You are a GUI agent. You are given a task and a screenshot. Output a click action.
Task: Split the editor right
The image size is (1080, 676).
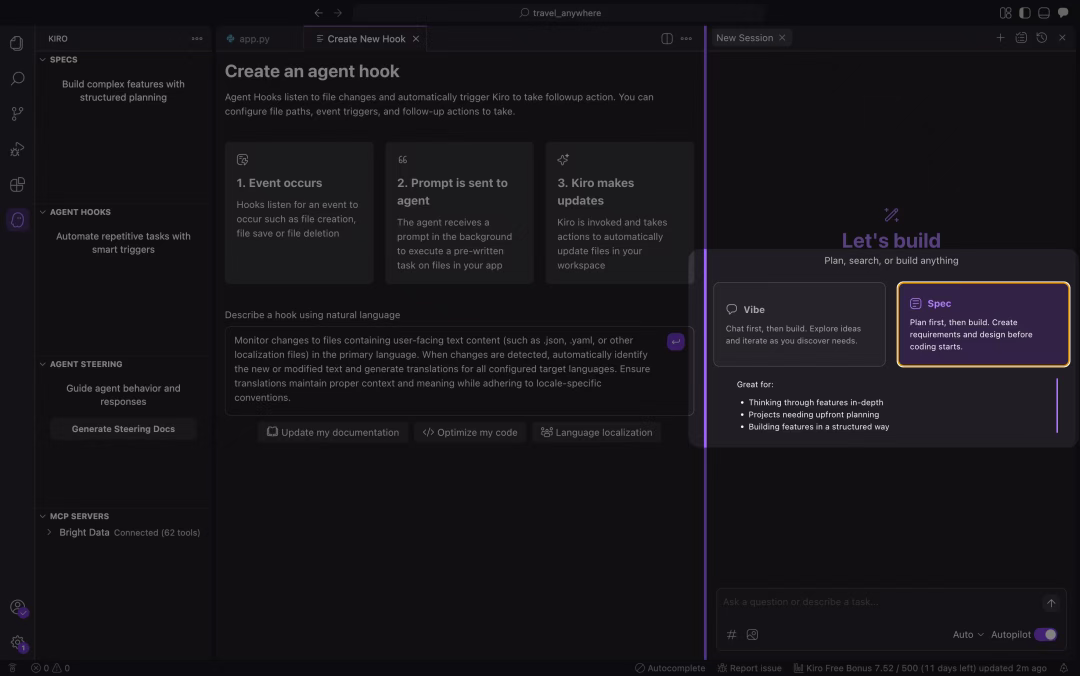tap(667, 39)
